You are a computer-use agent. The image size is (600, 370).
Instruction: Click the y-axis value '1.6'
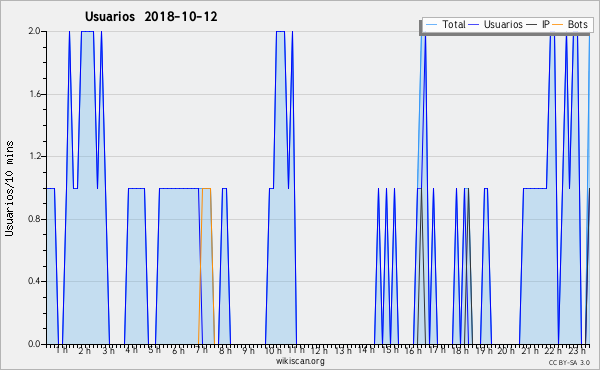tap(35, 94)
